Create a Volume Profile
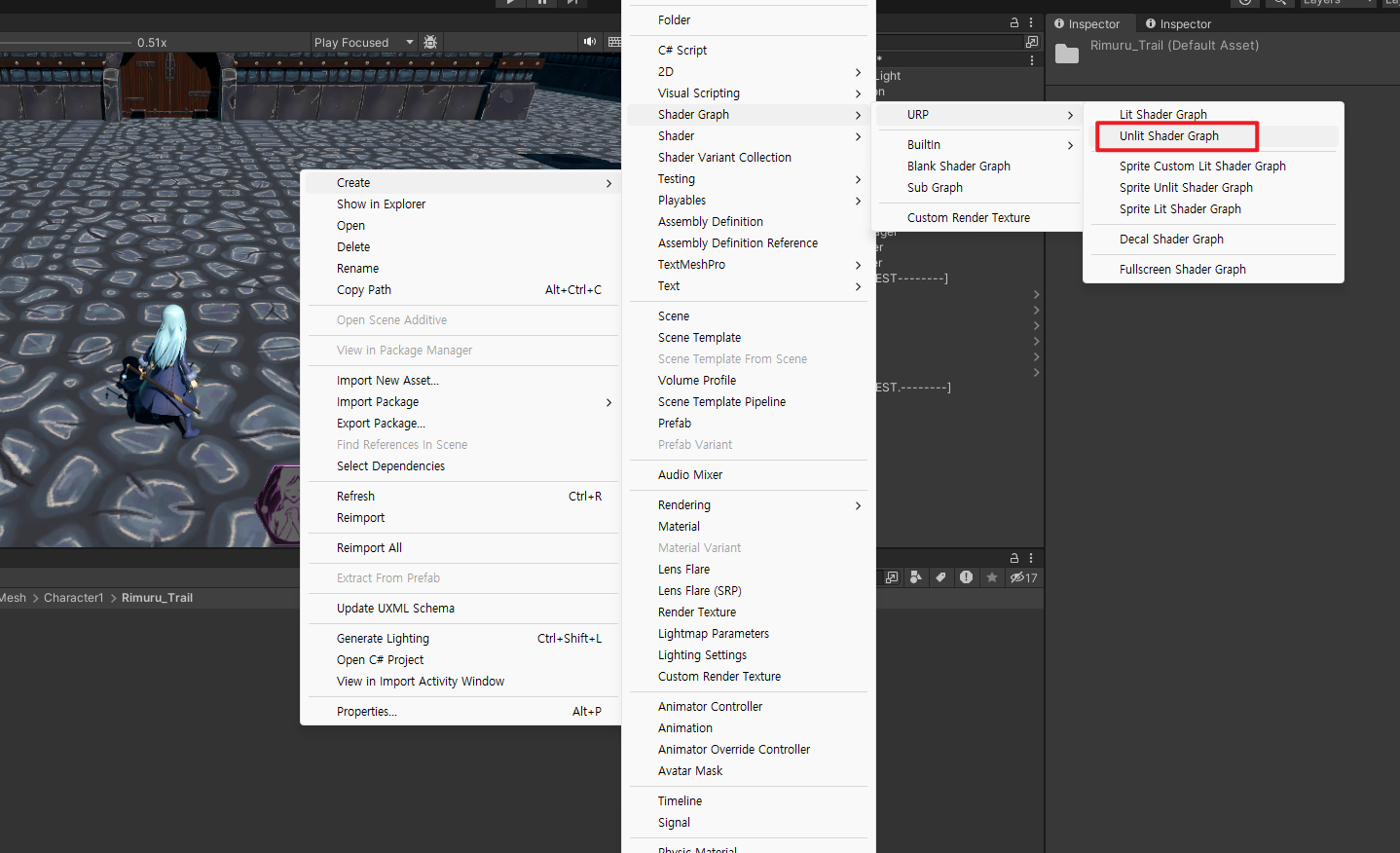The image size is (1400, 853). point(748,380)
